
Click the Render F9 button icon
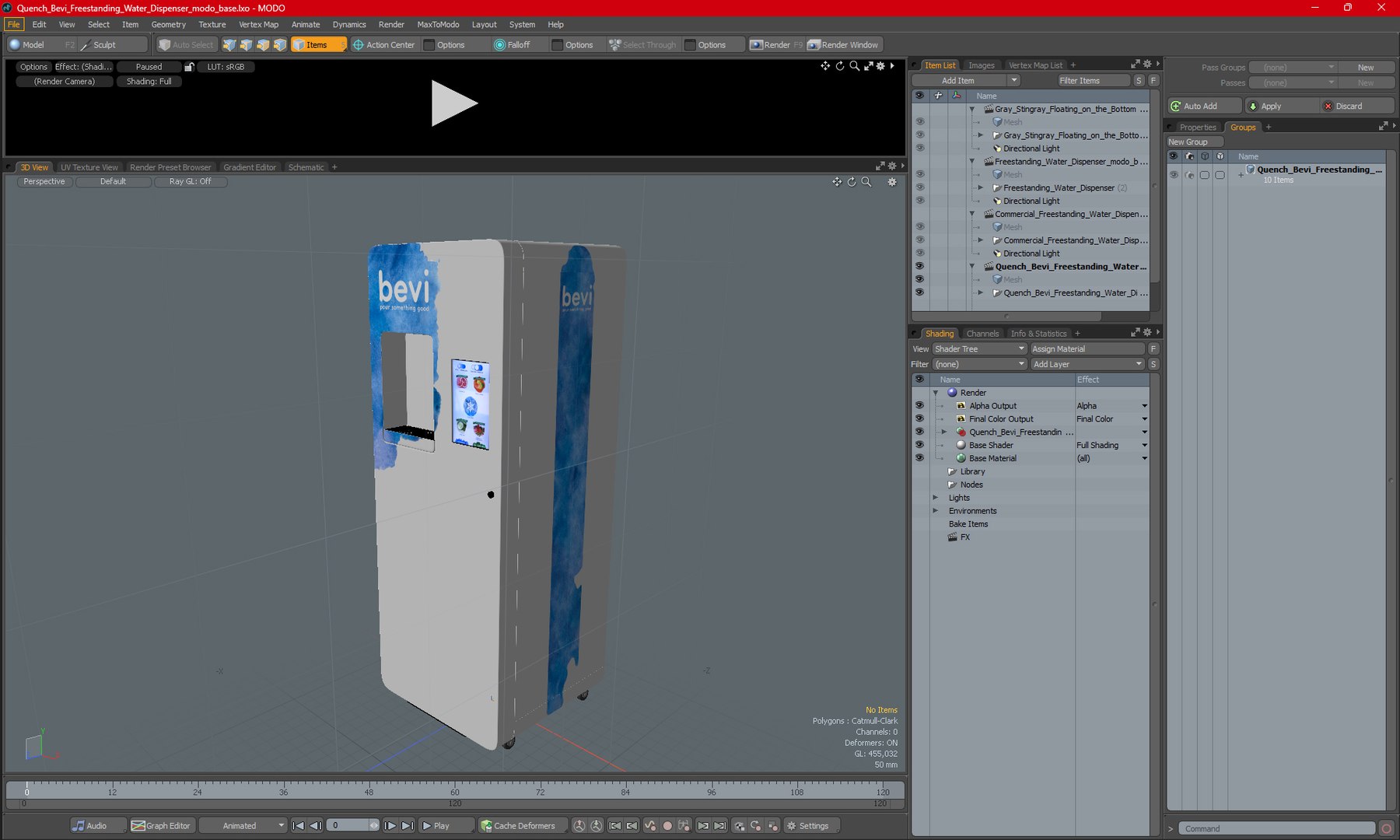(x=756, y=45)
